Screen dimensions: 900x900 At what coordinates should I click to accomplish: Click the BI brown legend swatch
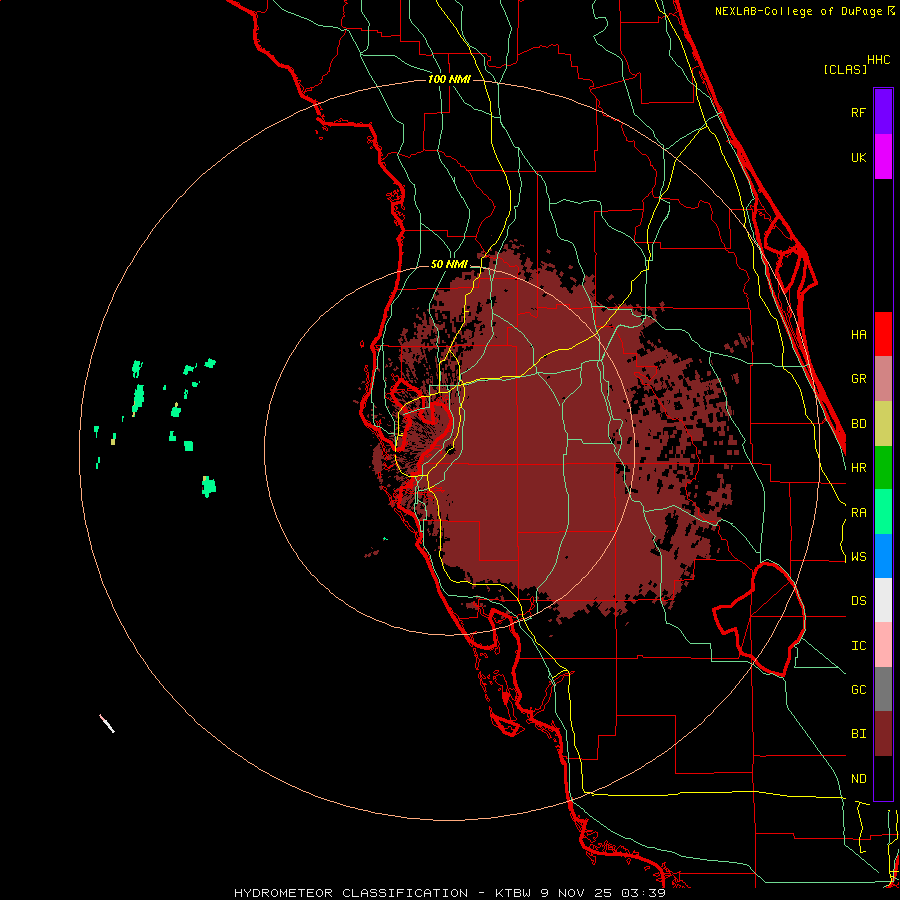883,734
